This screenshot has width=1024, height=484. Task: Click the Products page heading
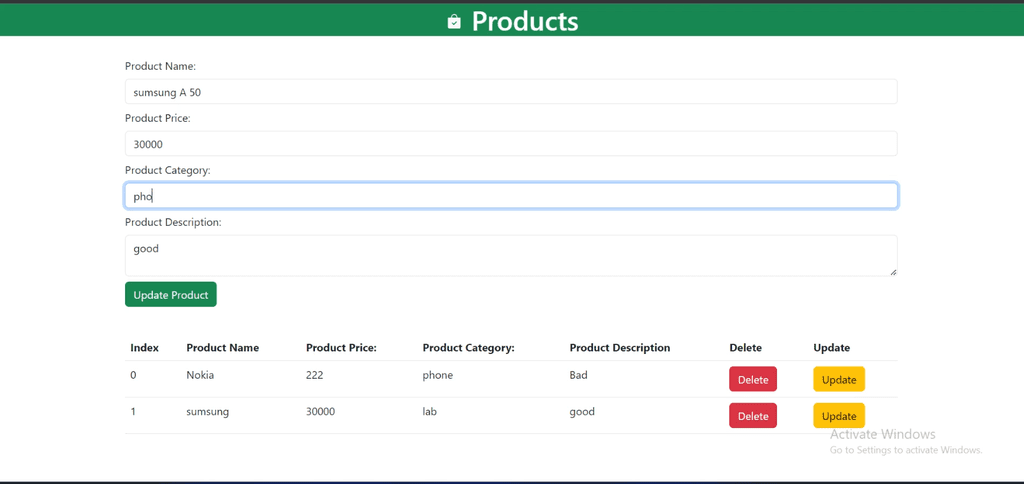click(525, 22)
